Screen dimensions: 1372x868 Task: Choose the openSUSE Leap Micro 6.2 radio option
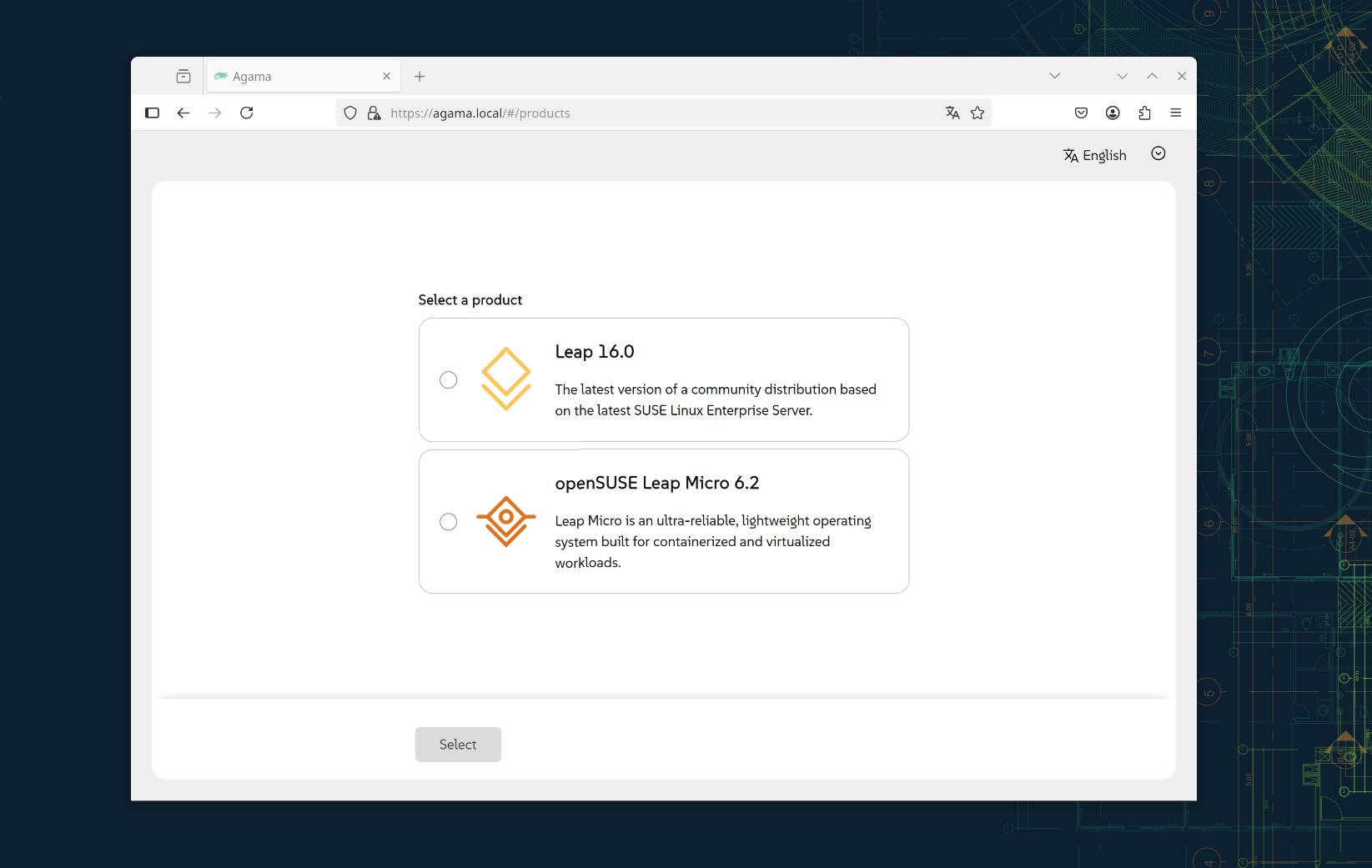(449, 522)
